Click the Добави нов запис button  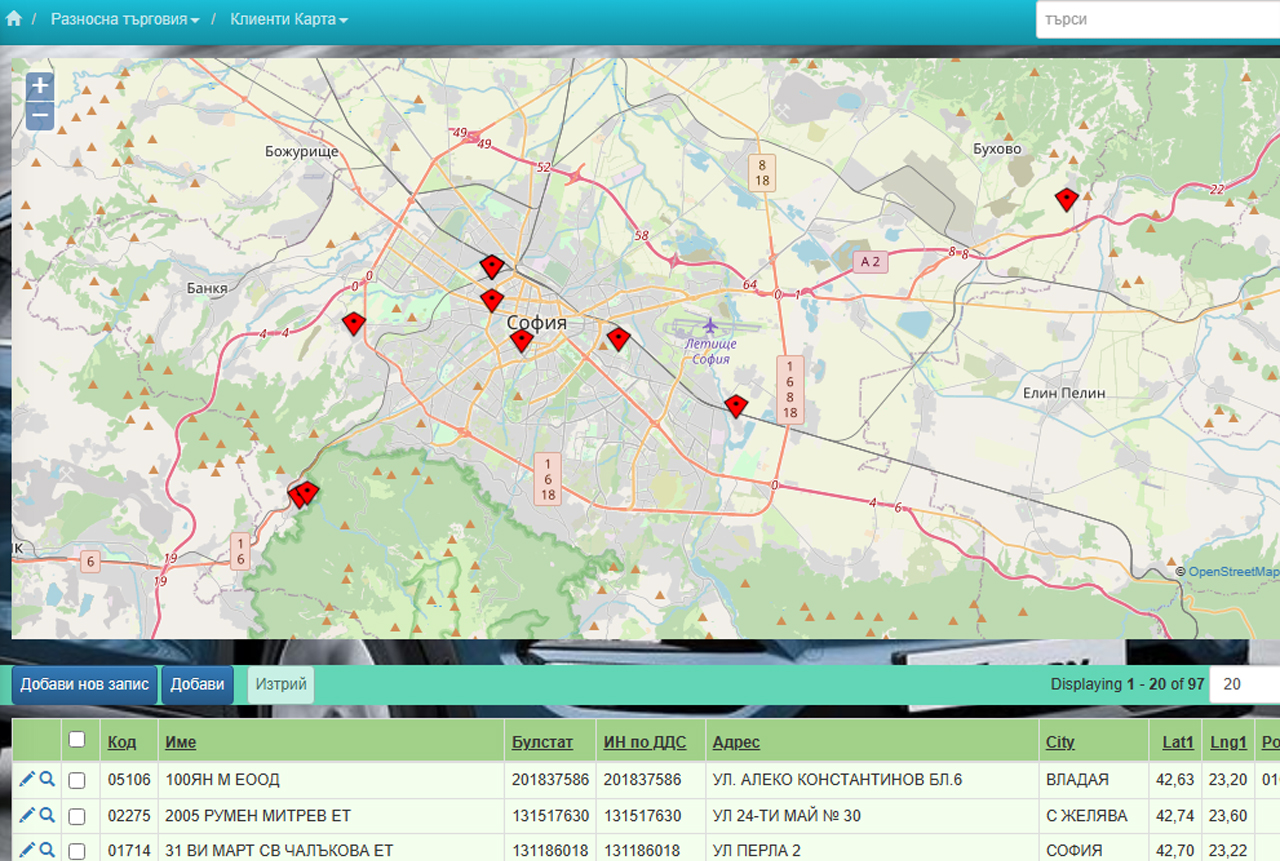85,685
